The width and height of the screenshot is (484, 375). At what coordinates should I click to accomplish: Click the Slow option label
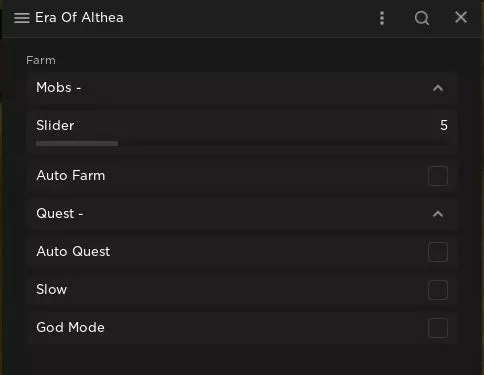52,289
